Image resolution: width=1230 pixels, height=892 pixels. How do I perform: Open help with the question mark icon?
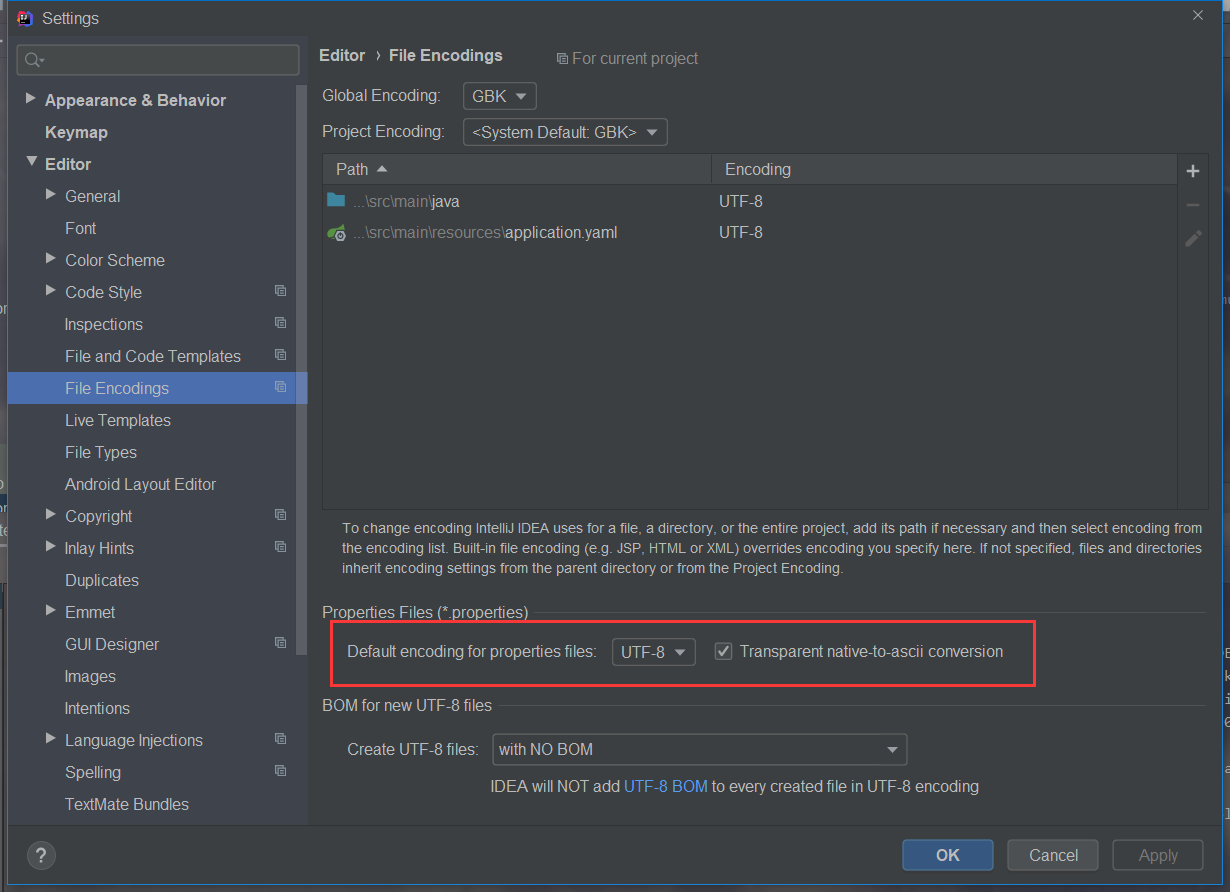tap(40, 855)
